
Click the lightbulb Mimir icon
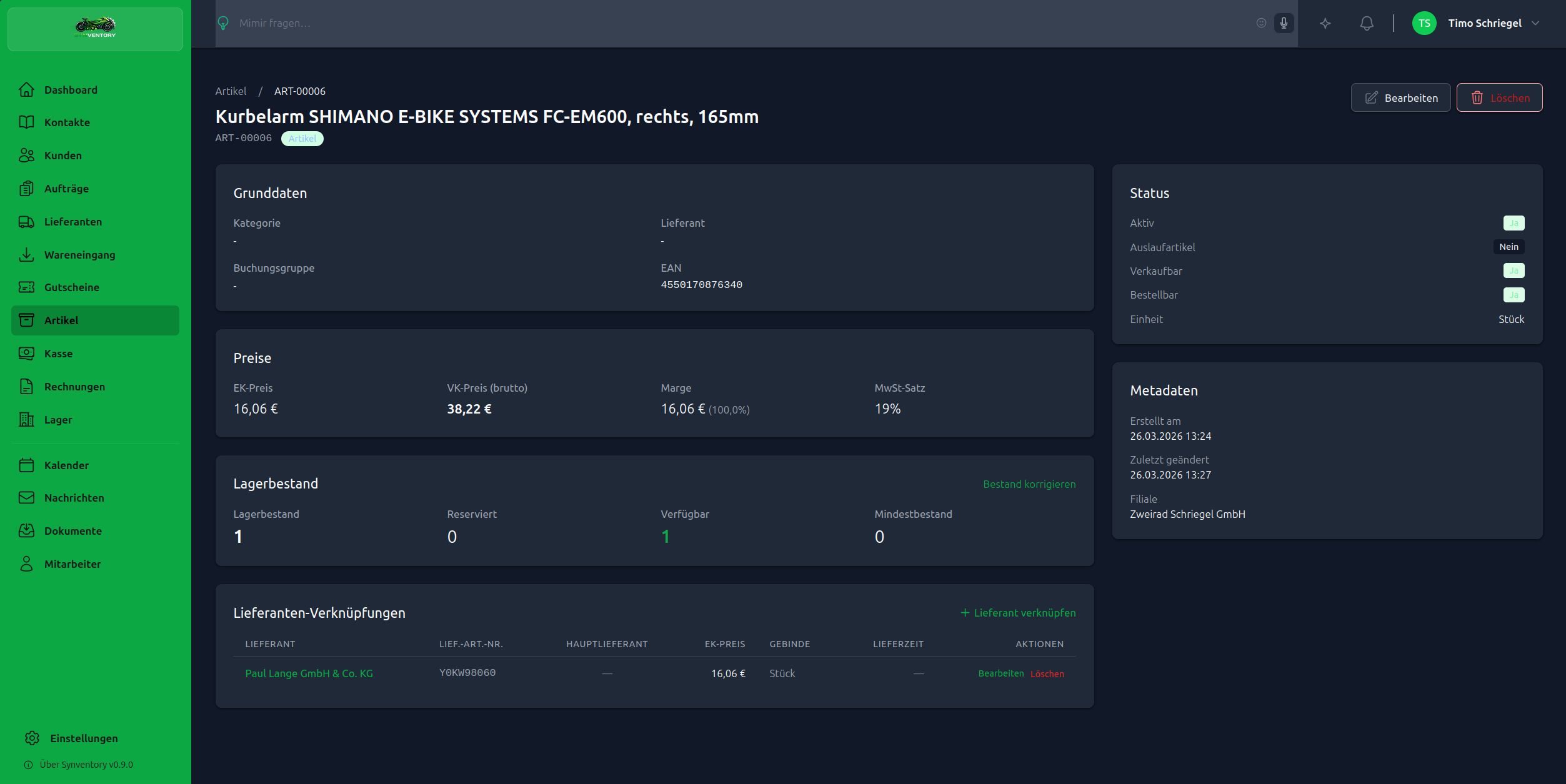click(223, 23)
